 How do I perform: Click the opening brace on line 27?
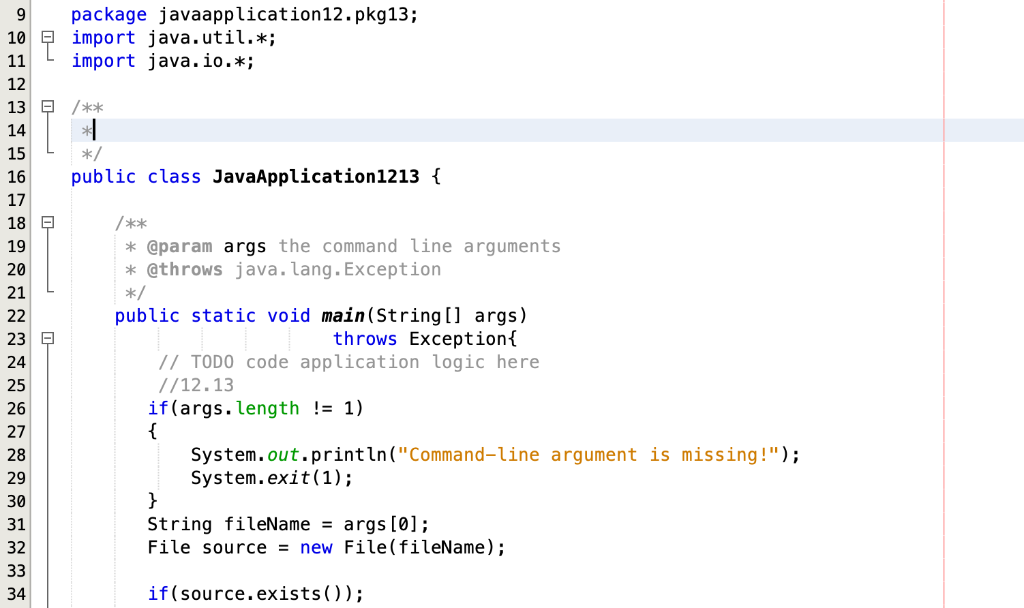tap(152, 431)
